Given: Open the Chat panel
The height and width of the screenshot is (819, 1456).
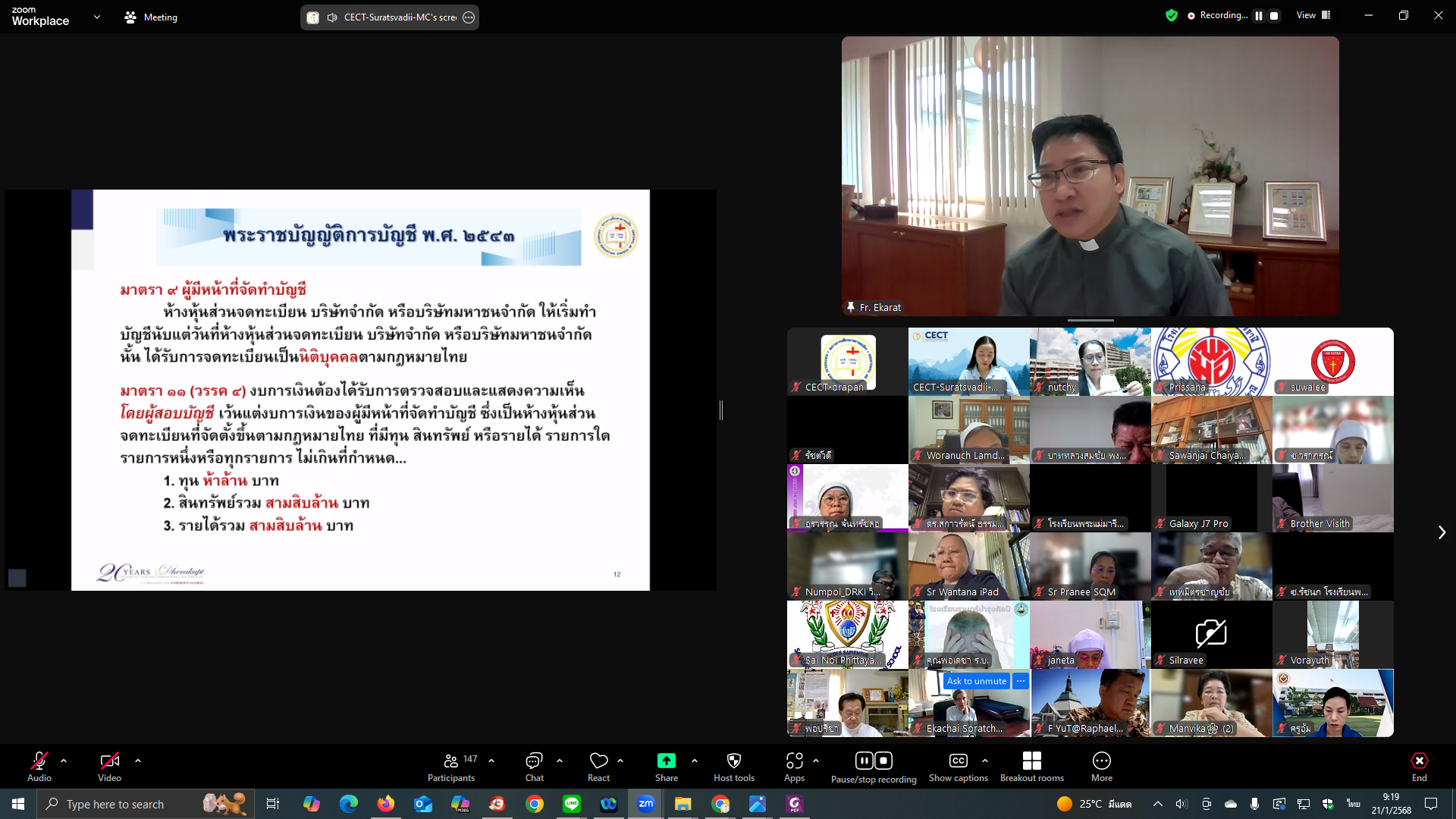Looking at the screenshot, I should coord(535,767).
